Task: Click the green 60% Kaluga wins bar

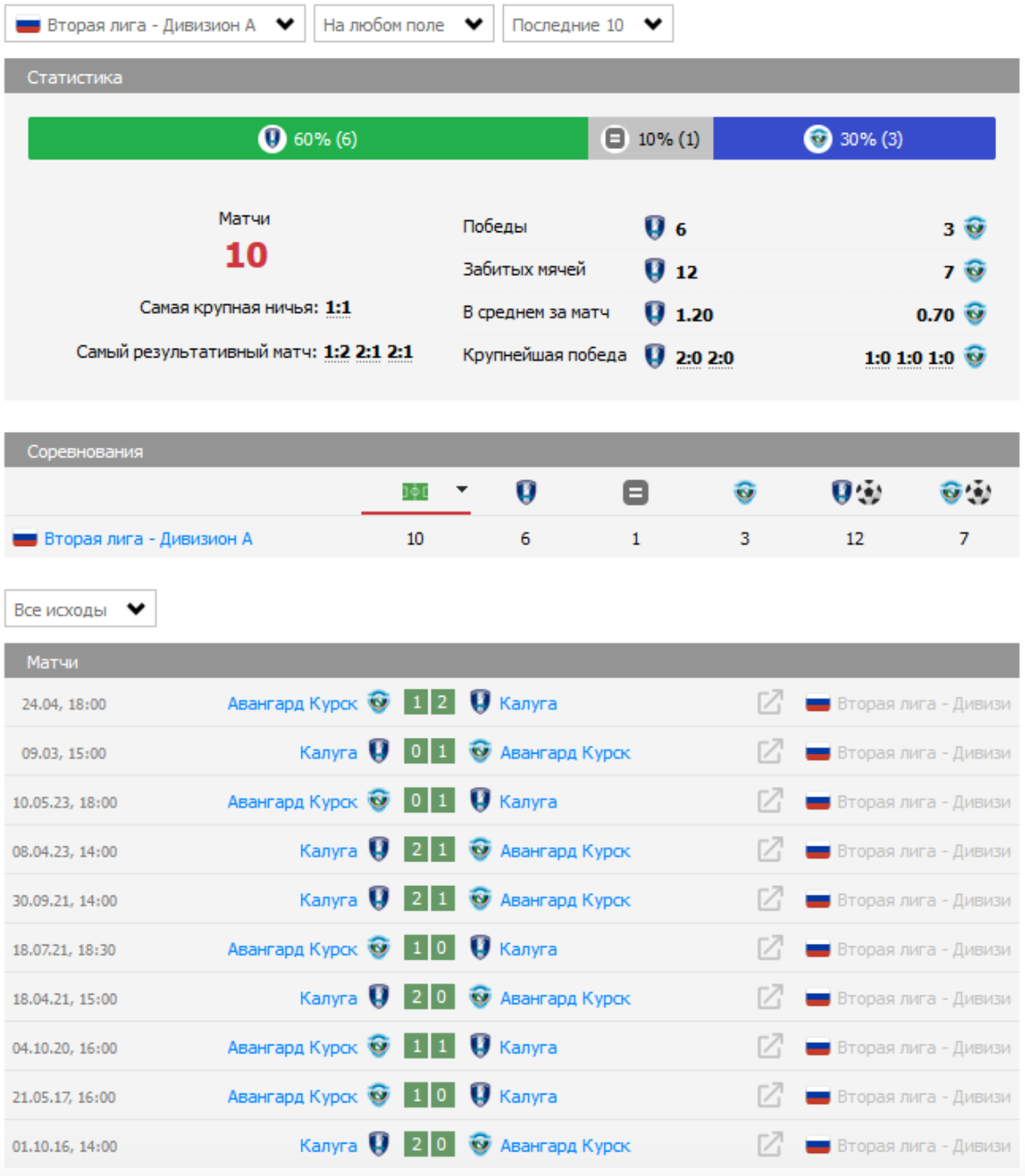Action: [x=307, y=138]
